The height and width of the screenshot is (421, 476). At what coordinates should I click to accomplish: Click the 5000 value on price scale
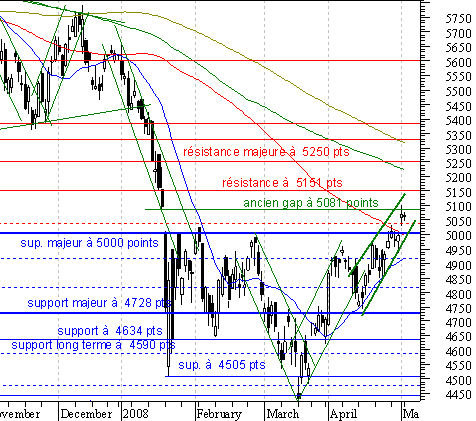tap(459, 235)
